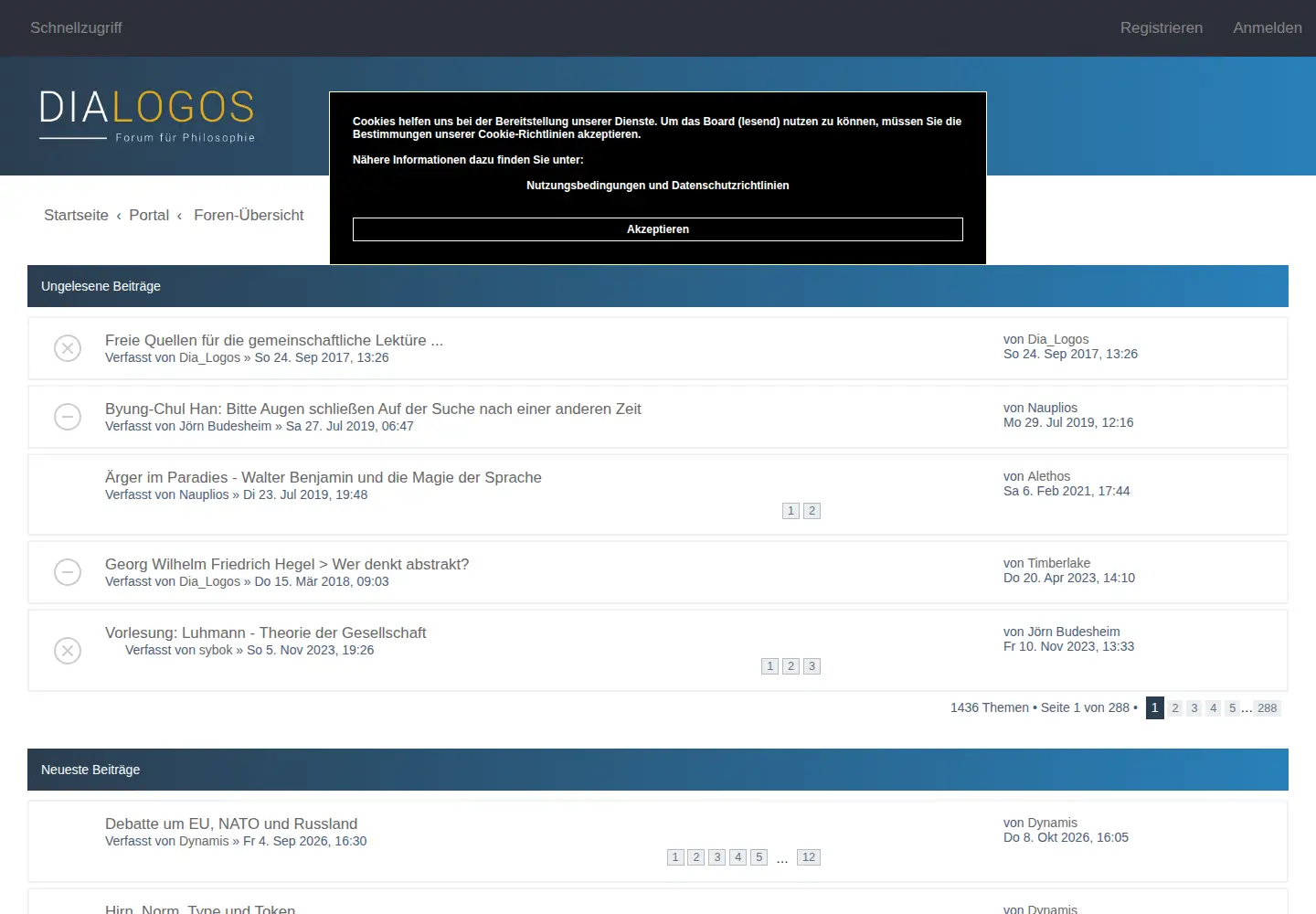Viewport: 1316px width, 914px height.
Task: Click the topic status icon for Freie Quellen
Action: [68, 348]
